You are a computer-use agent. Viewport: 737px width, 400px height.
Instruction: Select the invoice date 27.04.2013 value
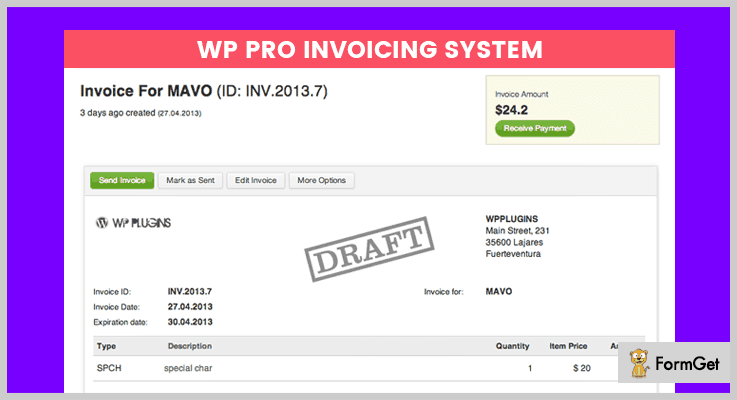pos(190,307)
